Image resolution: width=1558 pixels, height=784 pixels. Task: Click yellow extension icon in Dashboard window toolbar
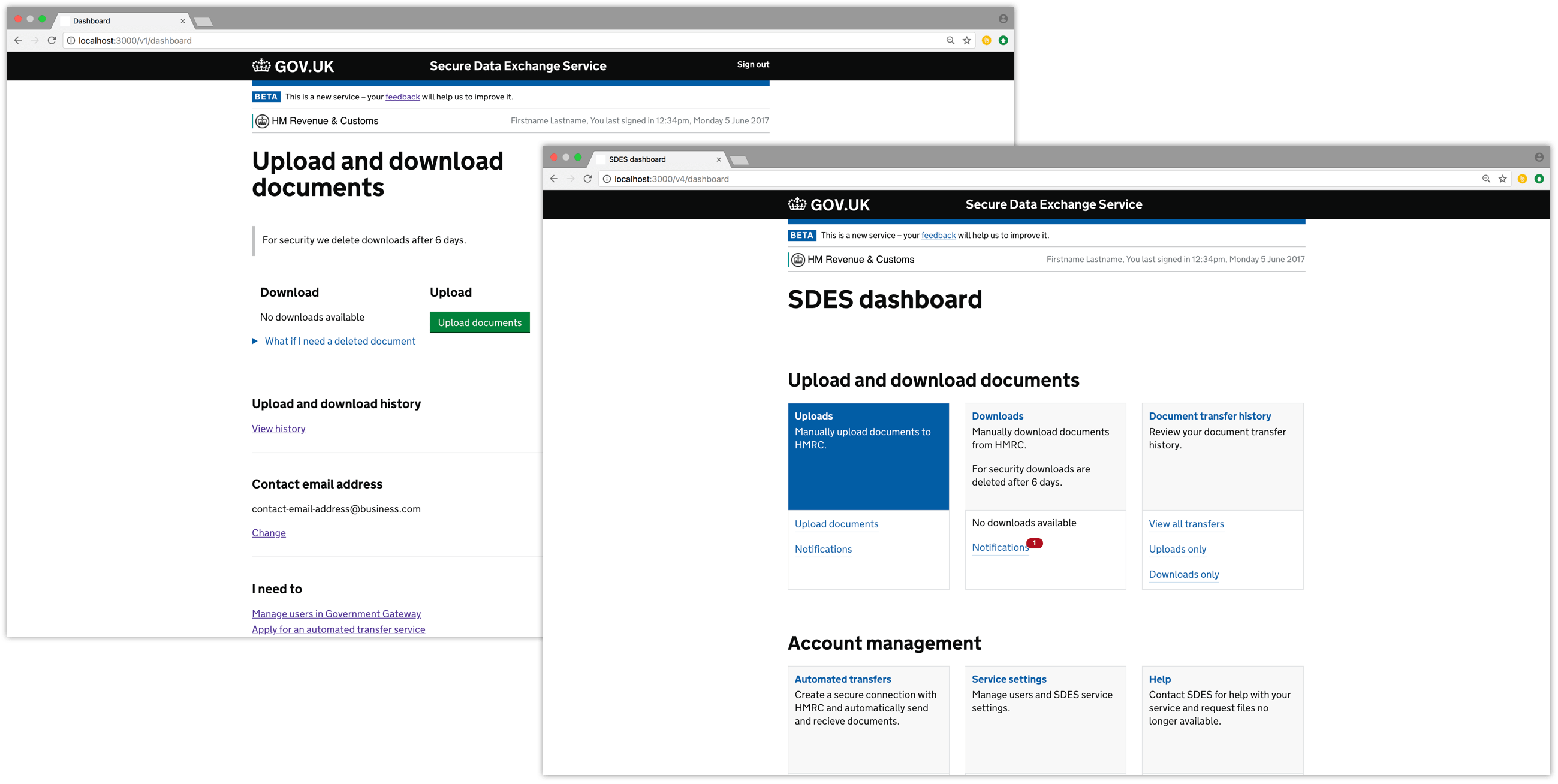click(987, 41)
